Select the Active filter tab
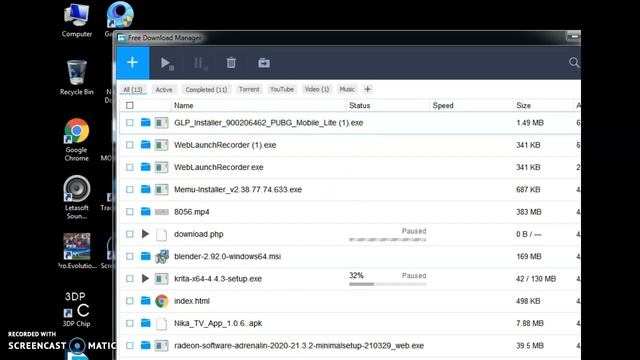Viewport: 640px width, 360px height. [x=164, y=89]
